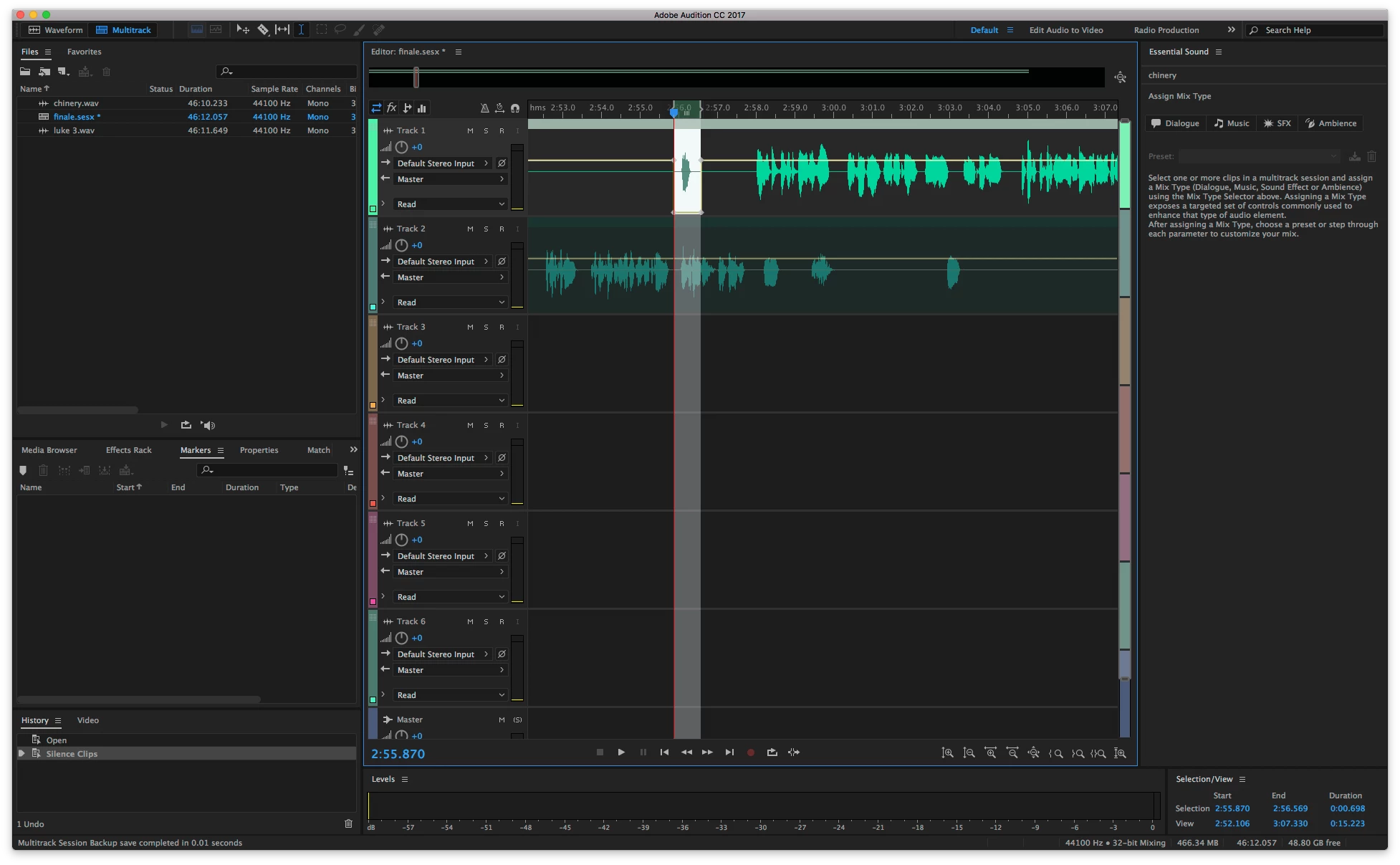The width and height of the screenshot is (1400, 865).
Task: Click Track 1 volume knob
Action: pyautogui.click(x=401, y=147)
